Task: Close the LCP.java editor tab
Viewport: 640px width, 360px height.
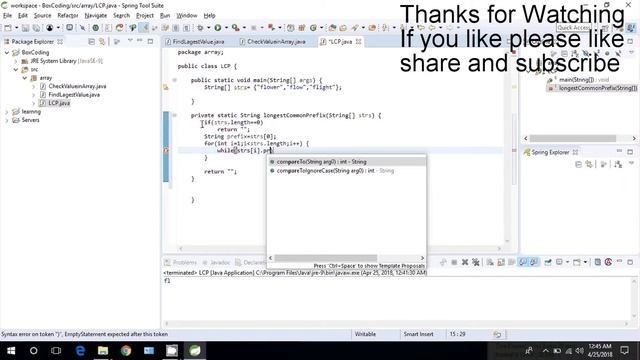Action: point(358,42)
